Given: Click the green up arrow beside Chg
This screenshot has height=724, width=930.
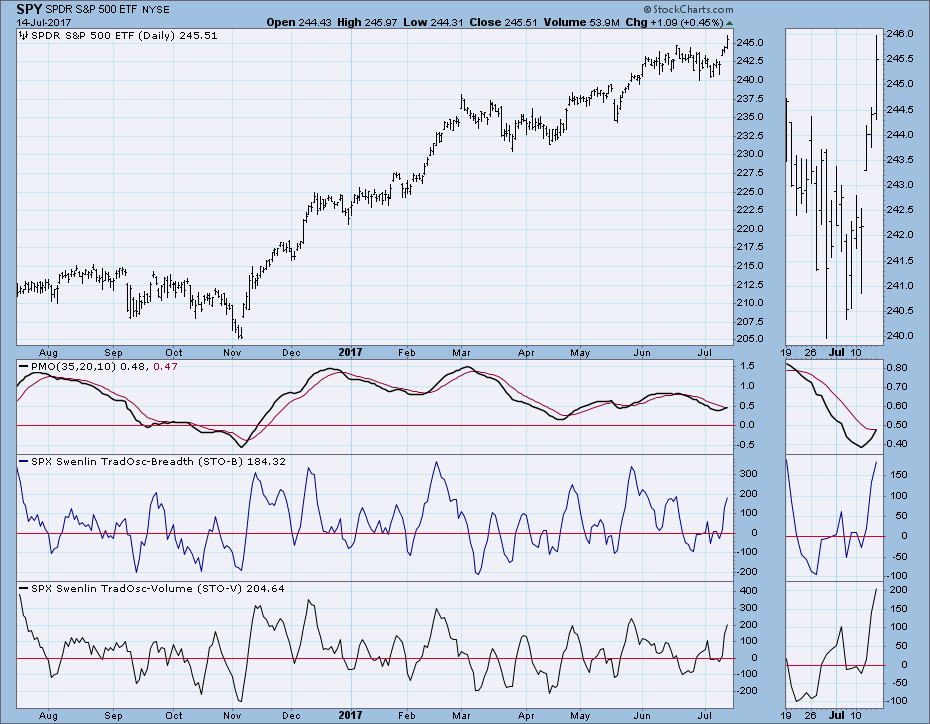Looking at the screenshot, I should pyautogui.click(x=728, y=22).
